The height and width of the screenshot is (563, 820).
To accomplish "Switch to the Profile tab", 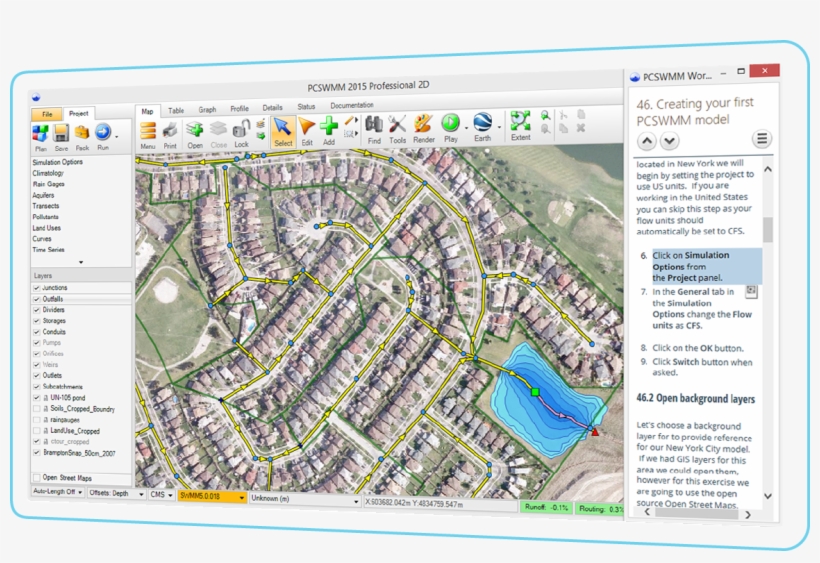I will pyautogui.click(x=240, y=108).
